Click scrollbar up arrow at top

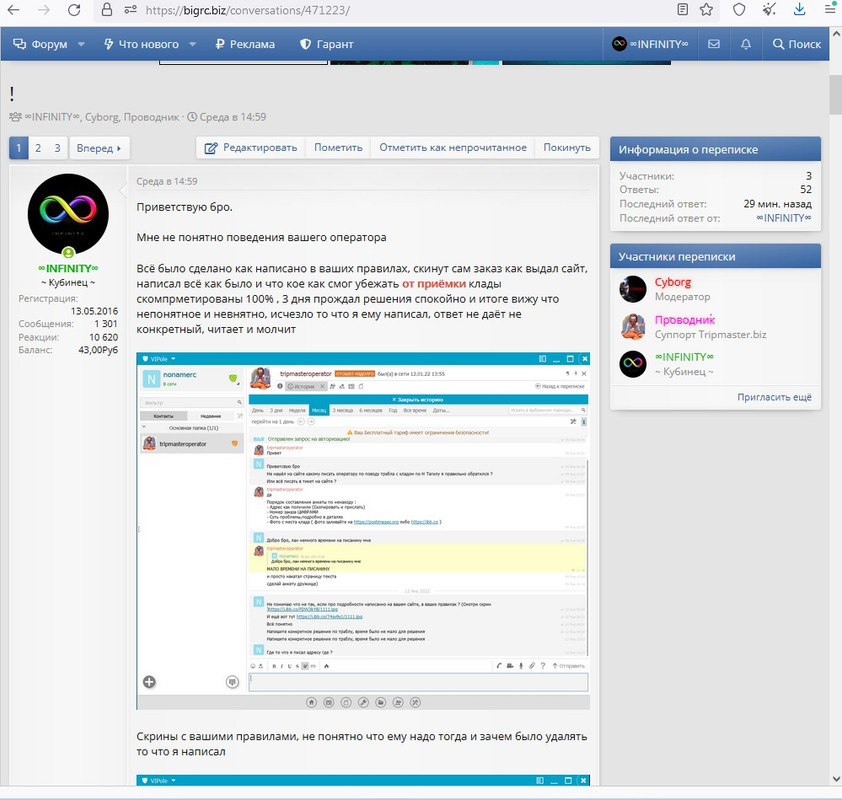(836, 33)
